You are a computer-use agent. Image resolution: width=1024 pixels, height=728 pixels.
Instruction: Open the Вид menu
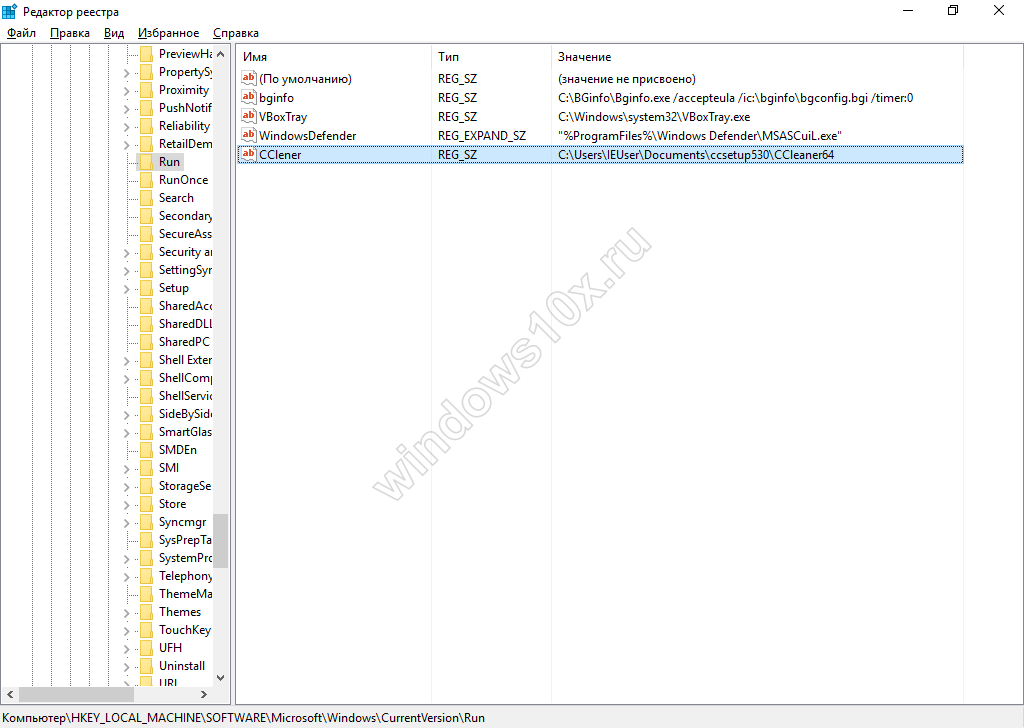pos(114,33)
